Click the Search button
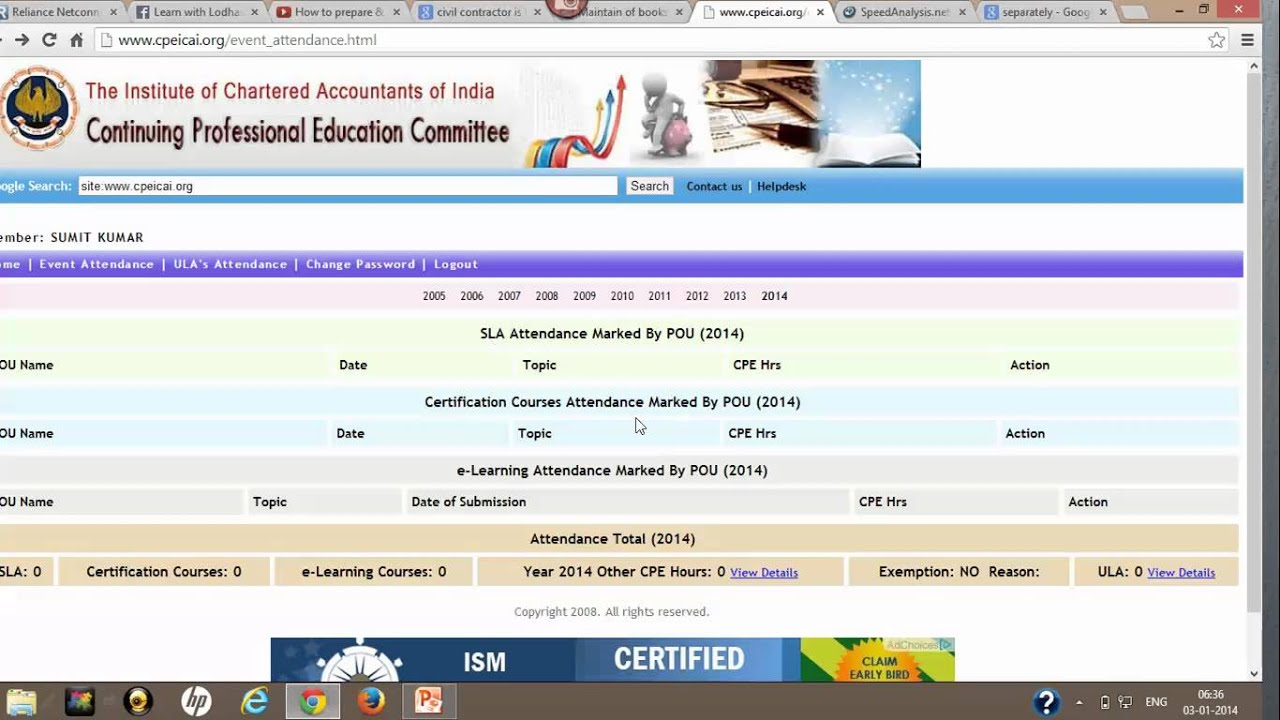 [649, 186]
